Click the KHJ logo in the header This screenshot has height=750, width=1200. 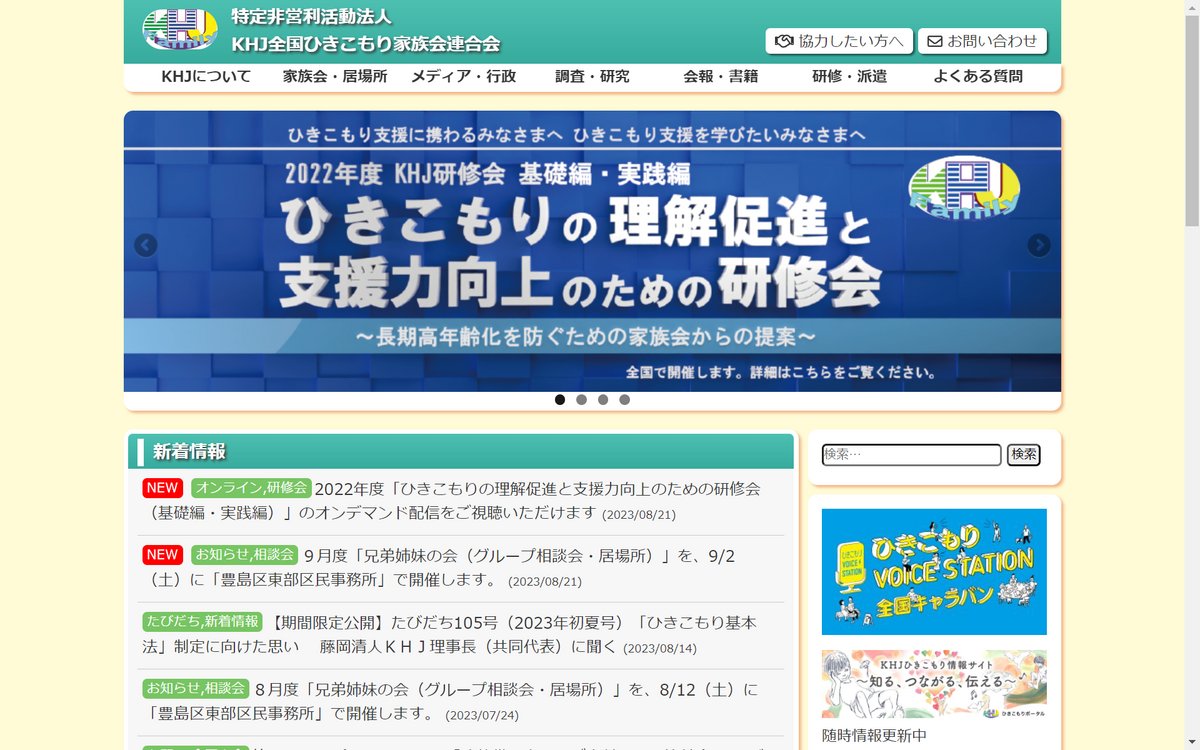[x=180, y=30]
